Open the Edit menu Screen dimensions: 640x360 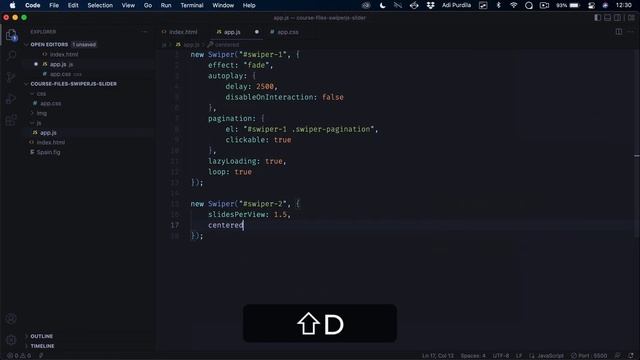click(x=73, y=5)
